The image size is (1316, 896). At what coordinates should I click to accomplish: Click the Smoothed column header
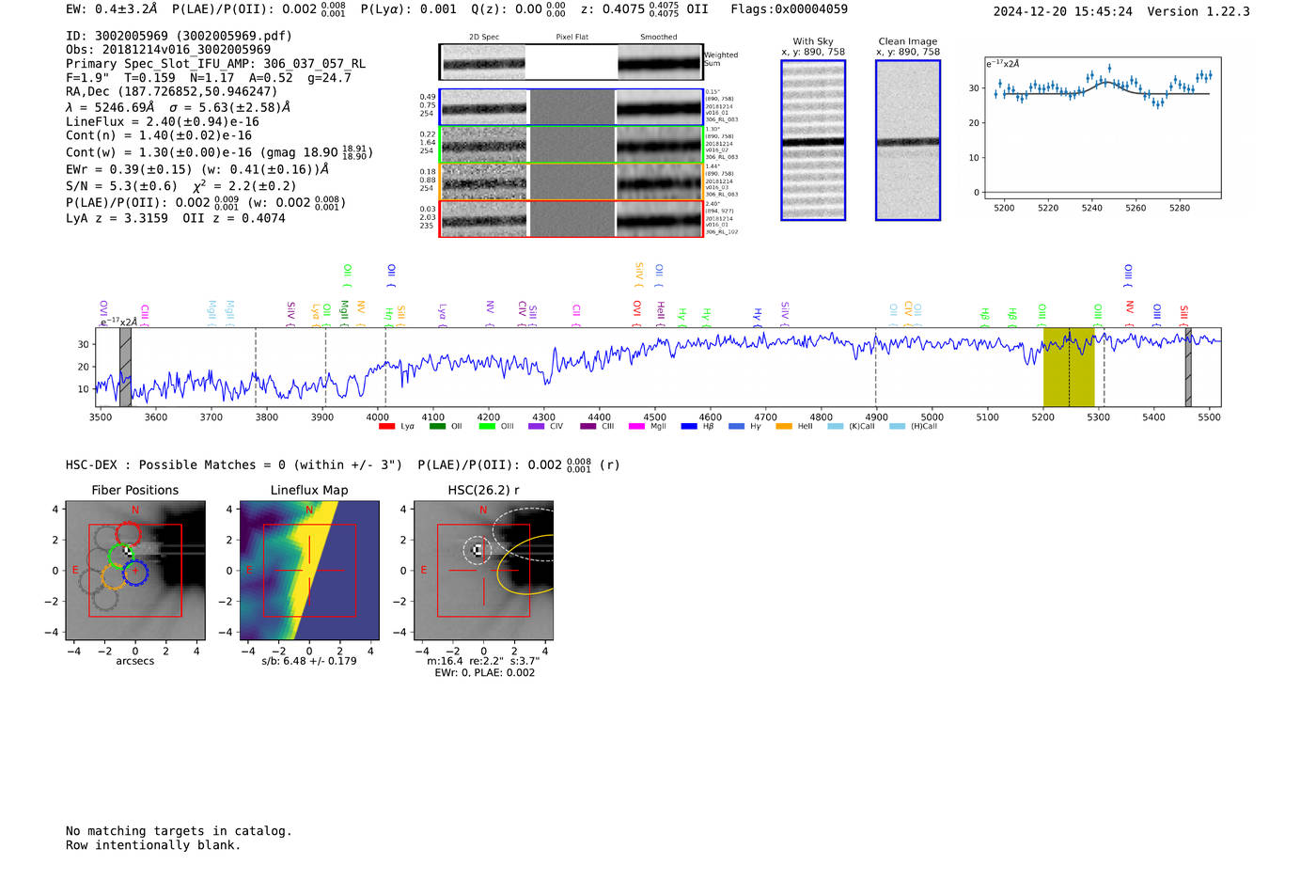[x=659, y=37]
